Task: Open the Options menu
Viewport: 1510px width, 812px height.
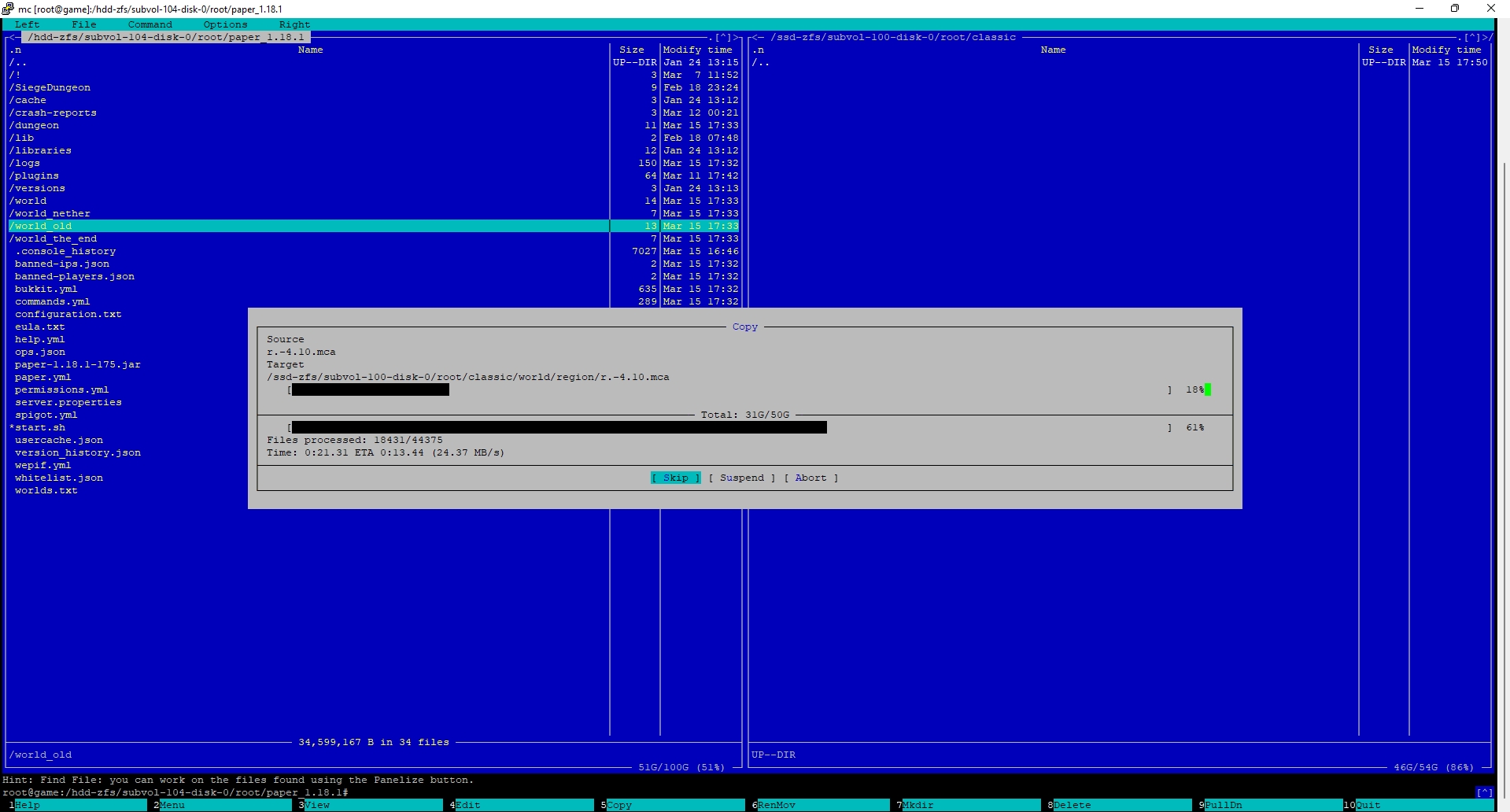Action: (225, 24)
